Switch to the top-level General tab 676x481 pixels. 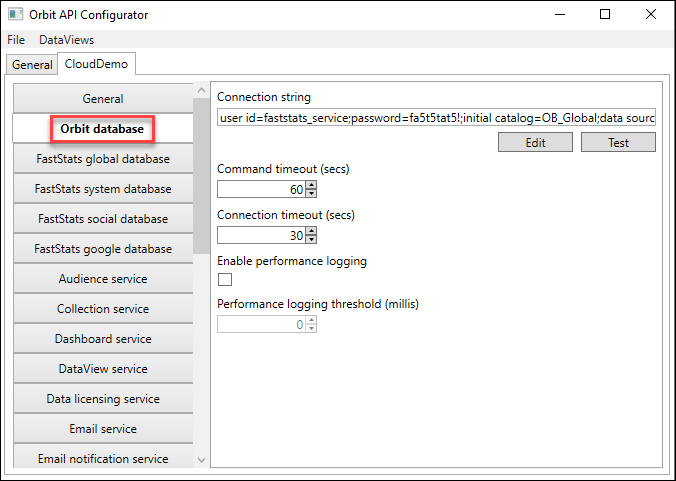[32, 65]
